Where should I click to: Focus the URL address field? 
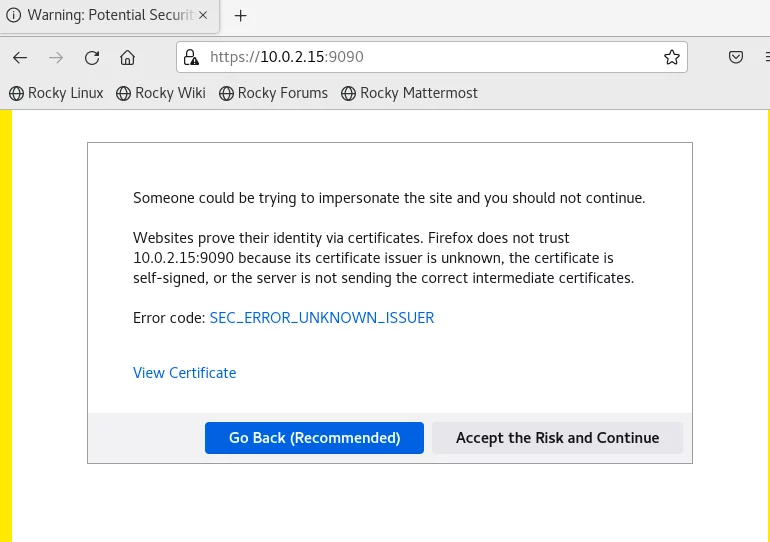tap(432, 57)
